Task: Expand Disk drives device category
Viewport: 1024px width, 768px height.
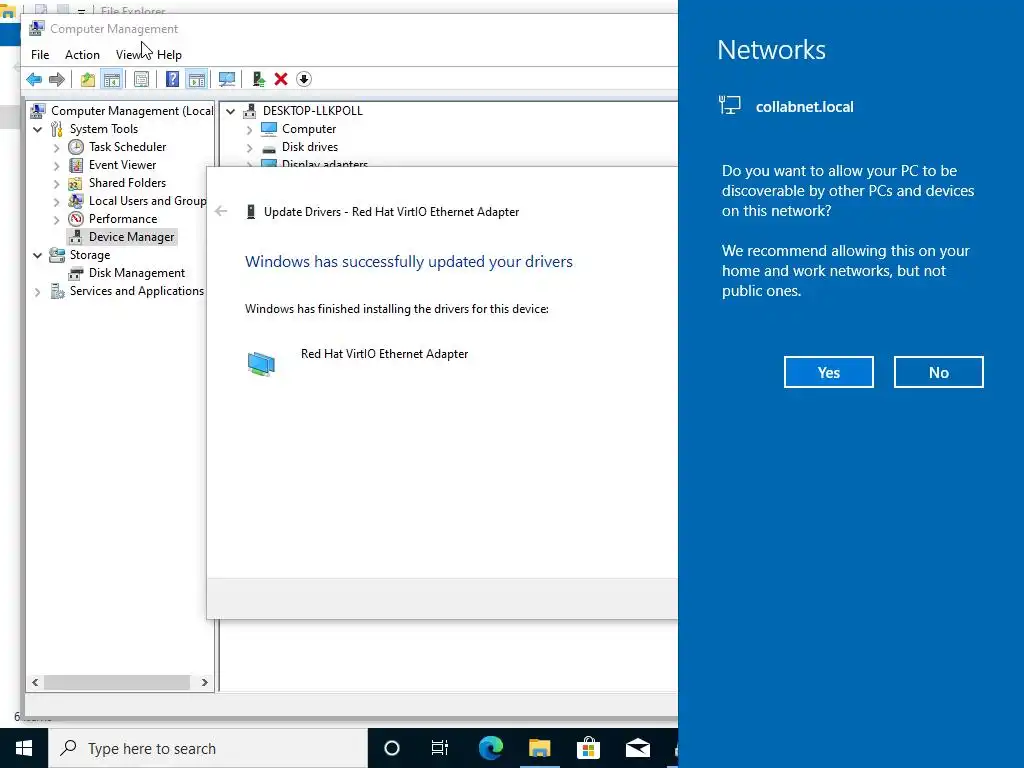Action: pyautogui.click(x=249, y=148)
